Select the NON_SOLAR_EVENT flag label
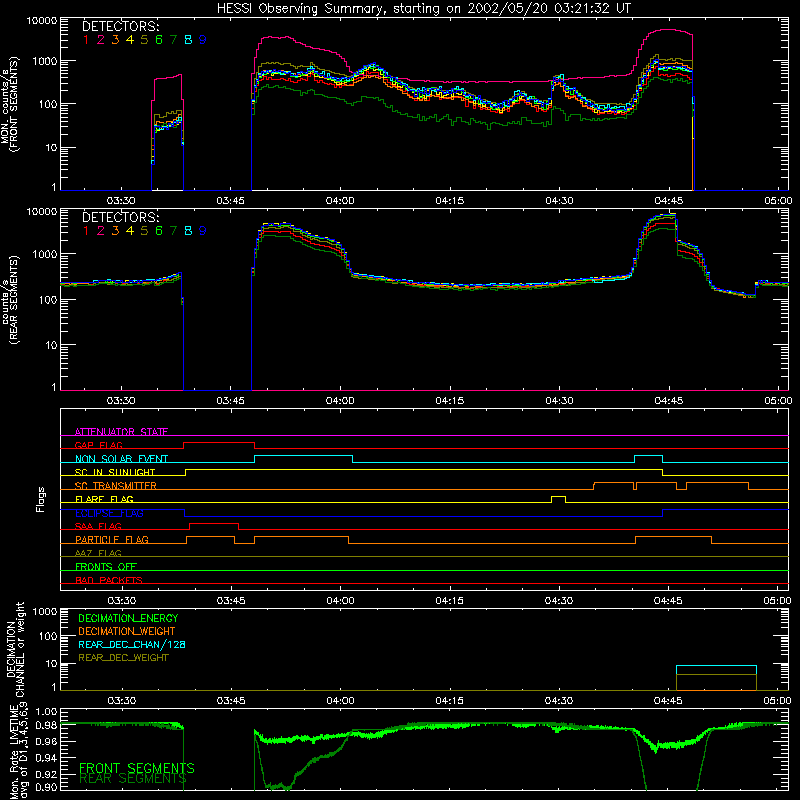The width and height of the screenshot is (800, 800). tap(121, 459)
